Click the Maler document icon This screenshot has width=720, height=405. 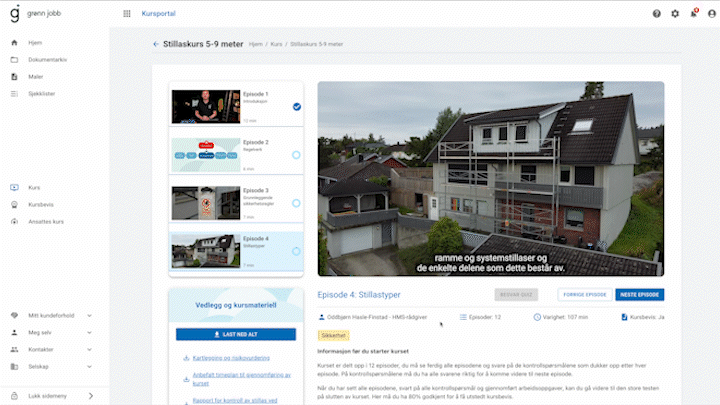pyautogui.click(x=14, y=77)
